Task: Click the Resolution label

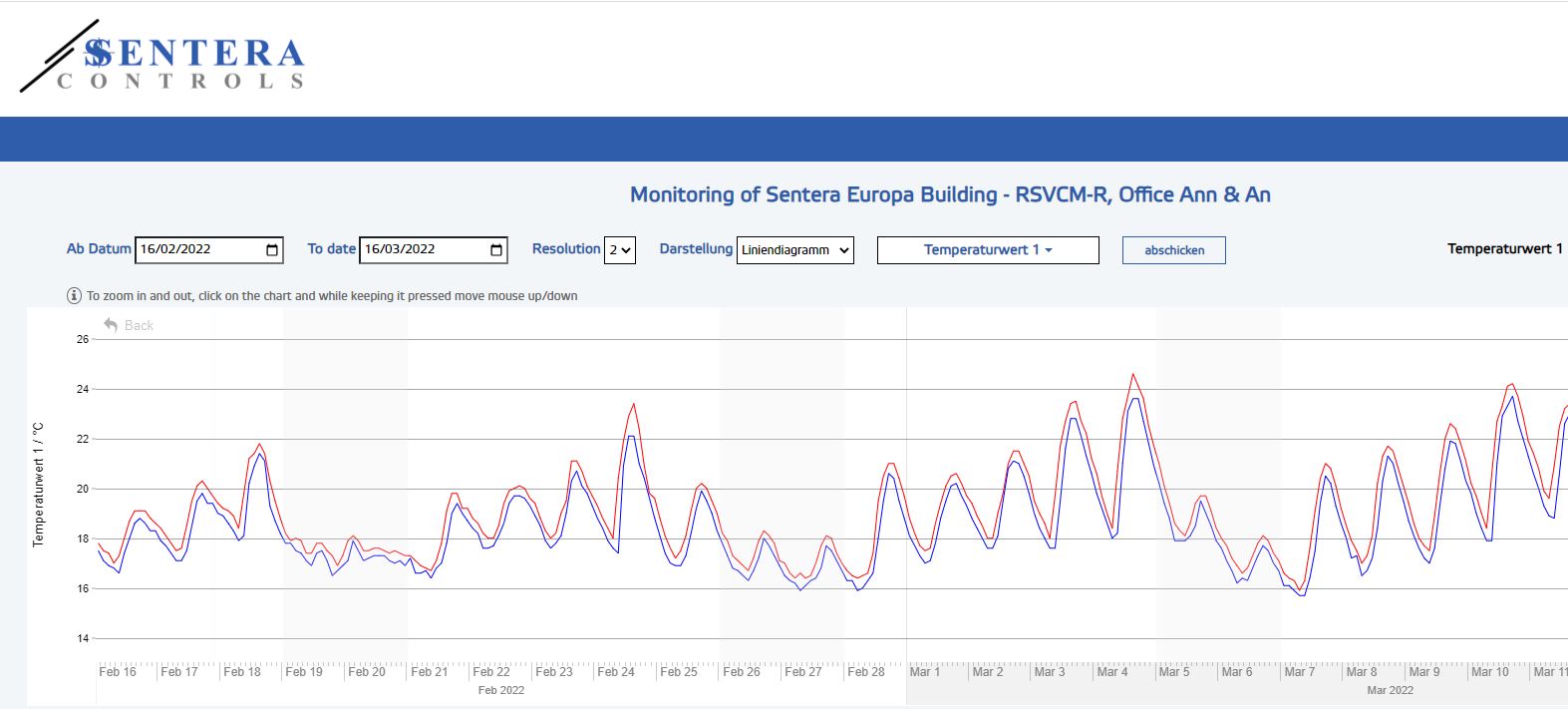Action: point(566,249)
